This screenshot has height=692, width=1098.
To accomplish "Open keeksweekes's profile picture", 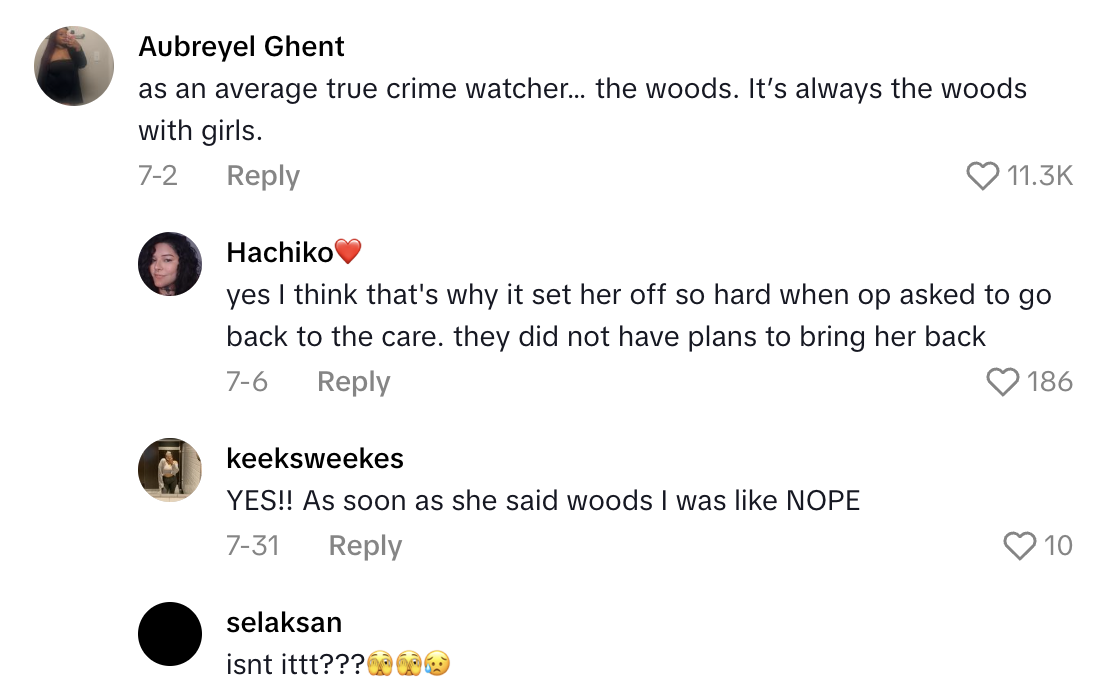I will [x=170, y=470].
